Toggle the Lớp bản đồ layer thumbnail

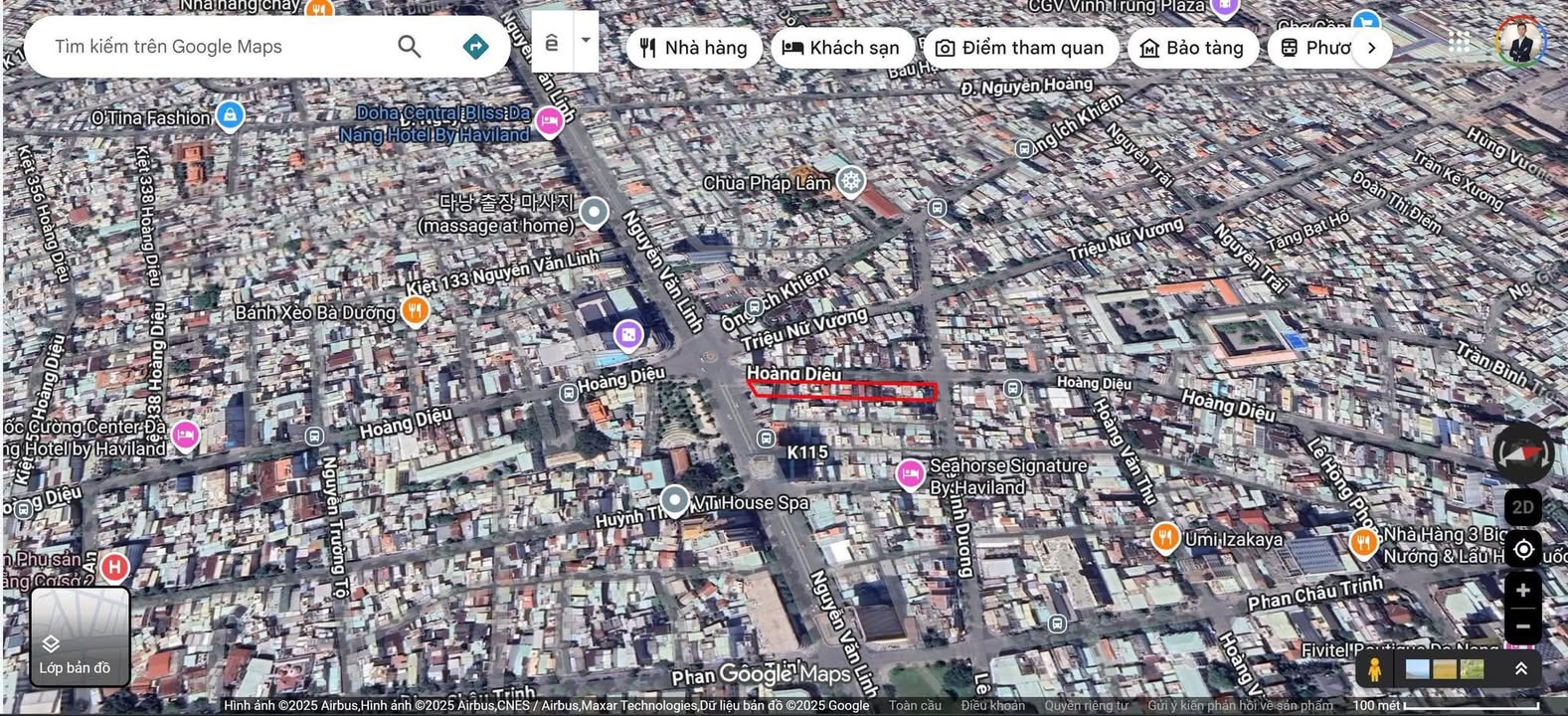(x=80, y=636)
